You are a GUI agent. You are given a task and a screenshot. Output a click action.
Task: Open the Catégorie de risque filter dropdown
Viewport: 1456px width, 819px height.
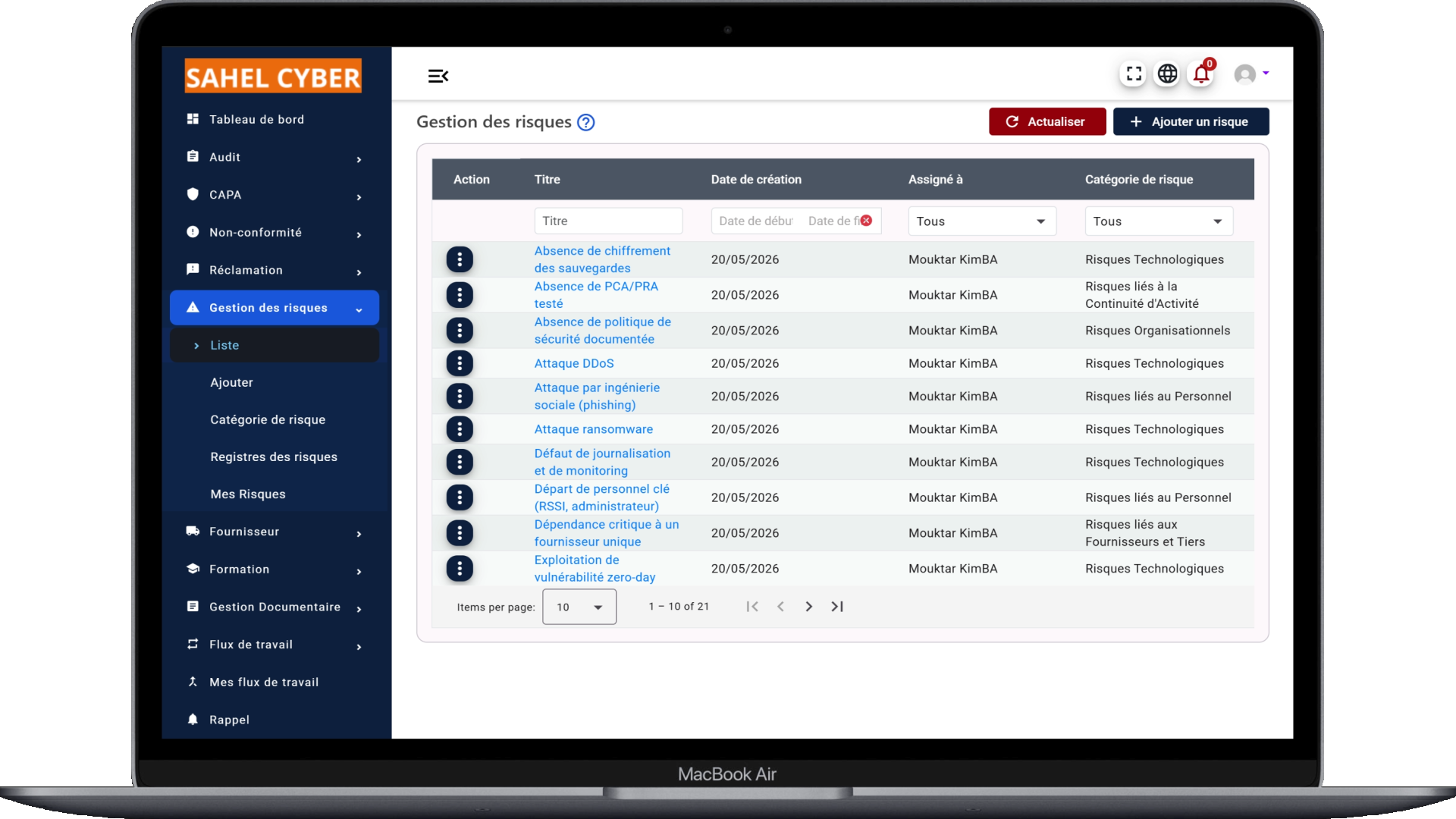click(x=1159, y=221)
